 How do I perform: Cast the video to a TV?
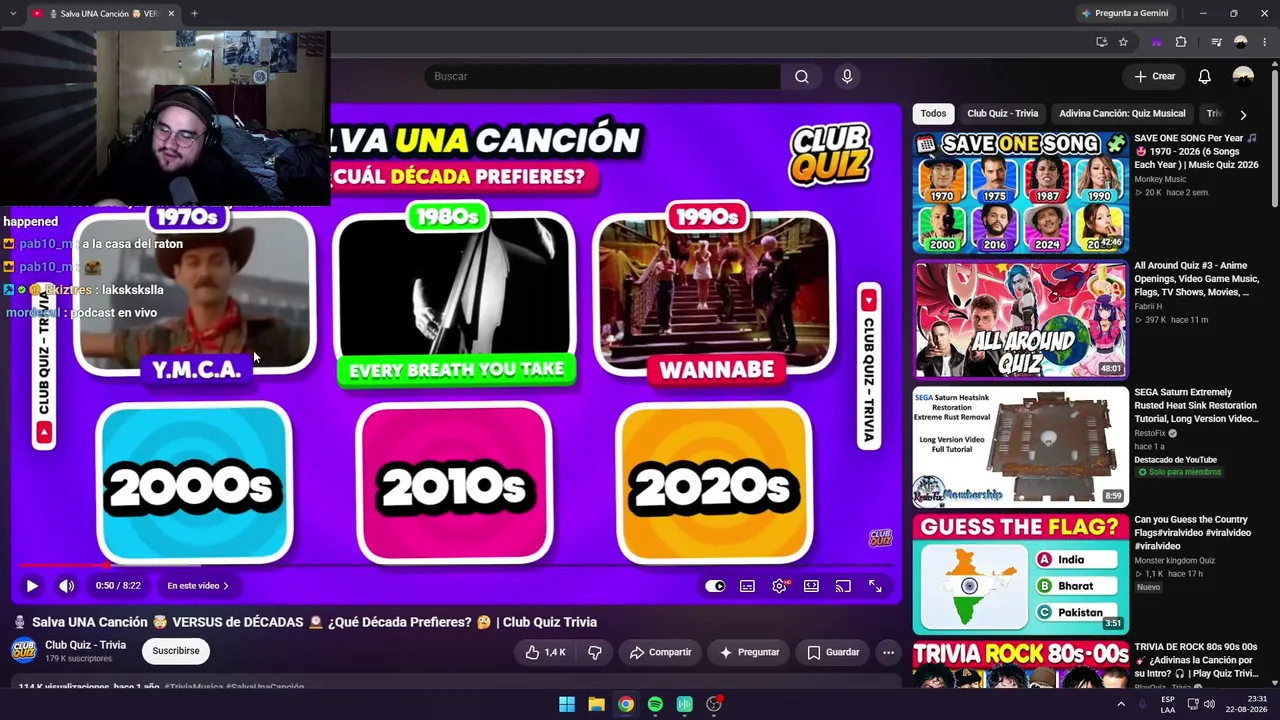(x=843, y=586)
